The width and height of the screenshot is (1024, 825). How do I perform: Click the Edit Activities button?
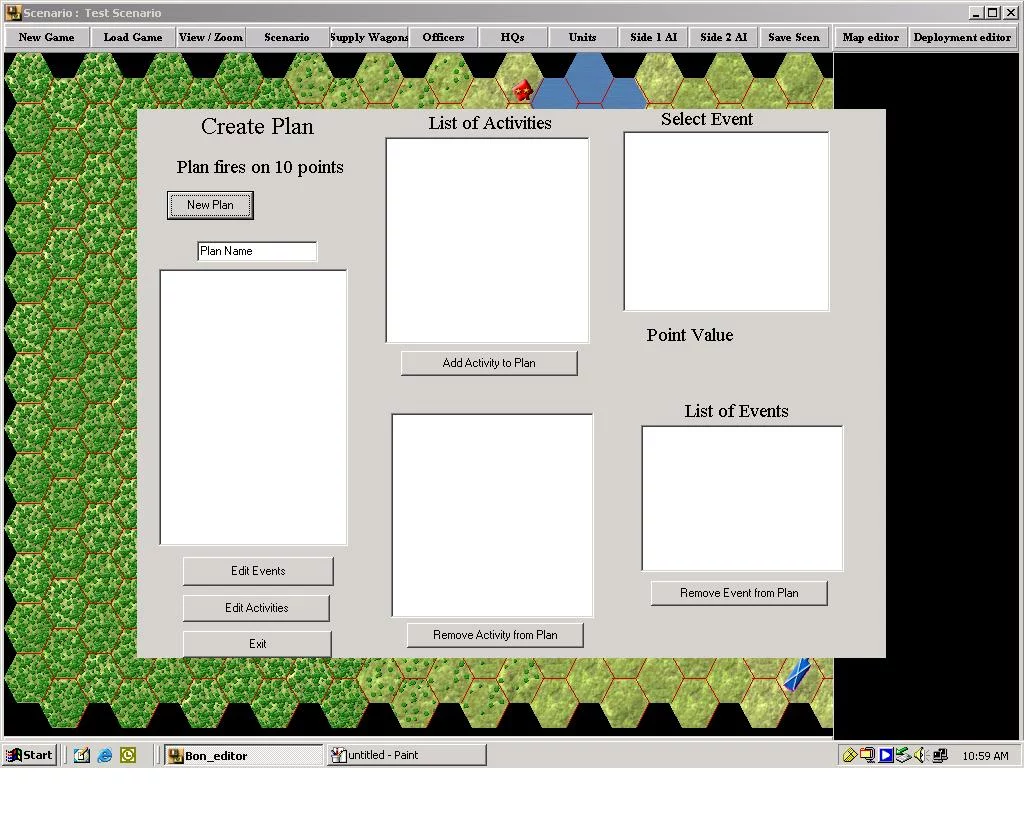click(257, 608)
